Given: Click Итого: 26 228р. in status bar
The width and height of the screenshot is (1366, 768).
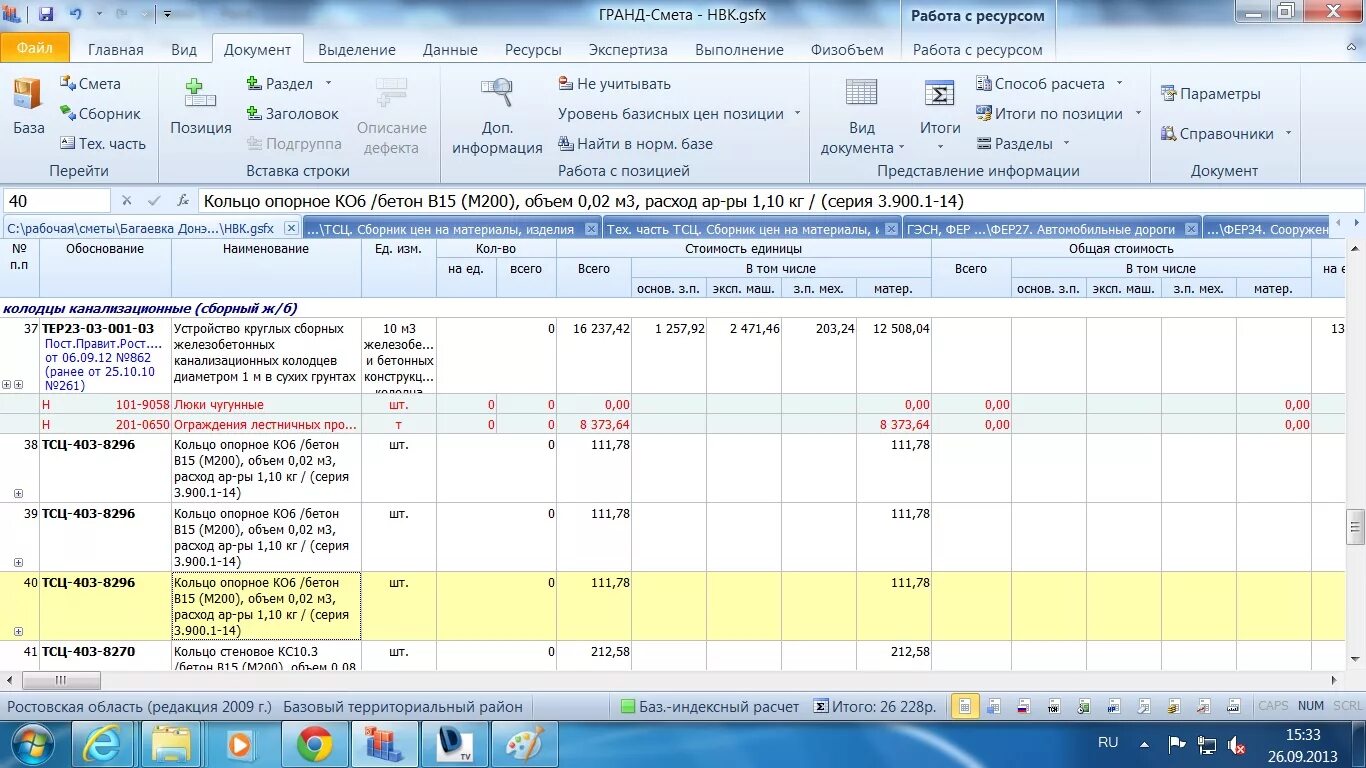Looking at the screenshot, I should pyautogui.click(x=875, y=706).
